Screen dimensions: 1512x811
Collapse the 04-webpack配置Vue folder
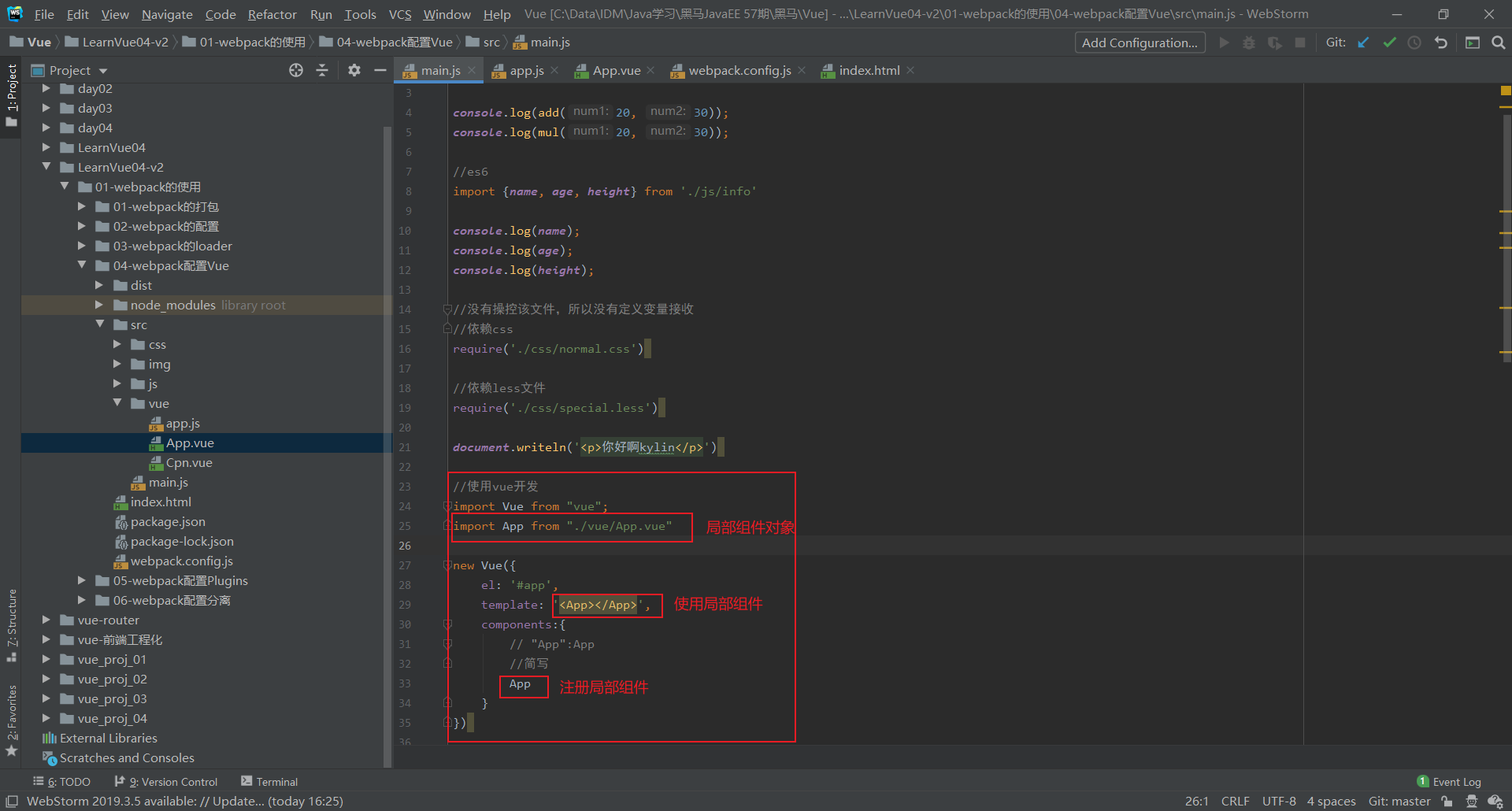click(x=81, y=265)
